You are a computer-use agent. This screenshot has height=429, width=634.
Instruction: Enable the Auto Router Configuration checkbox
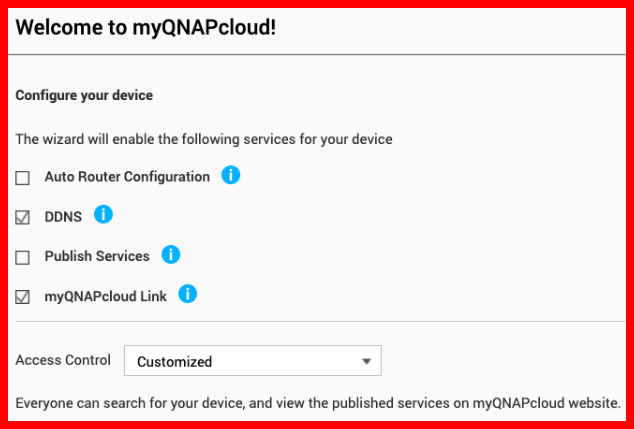tap(23, 178)
